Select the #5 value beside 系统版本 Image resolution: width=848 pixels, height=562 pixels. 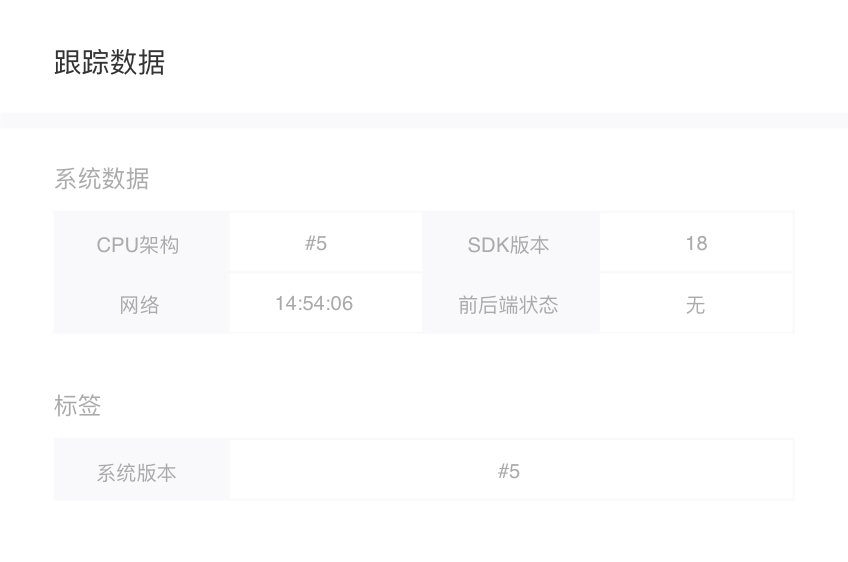click(x=511, y=470)
